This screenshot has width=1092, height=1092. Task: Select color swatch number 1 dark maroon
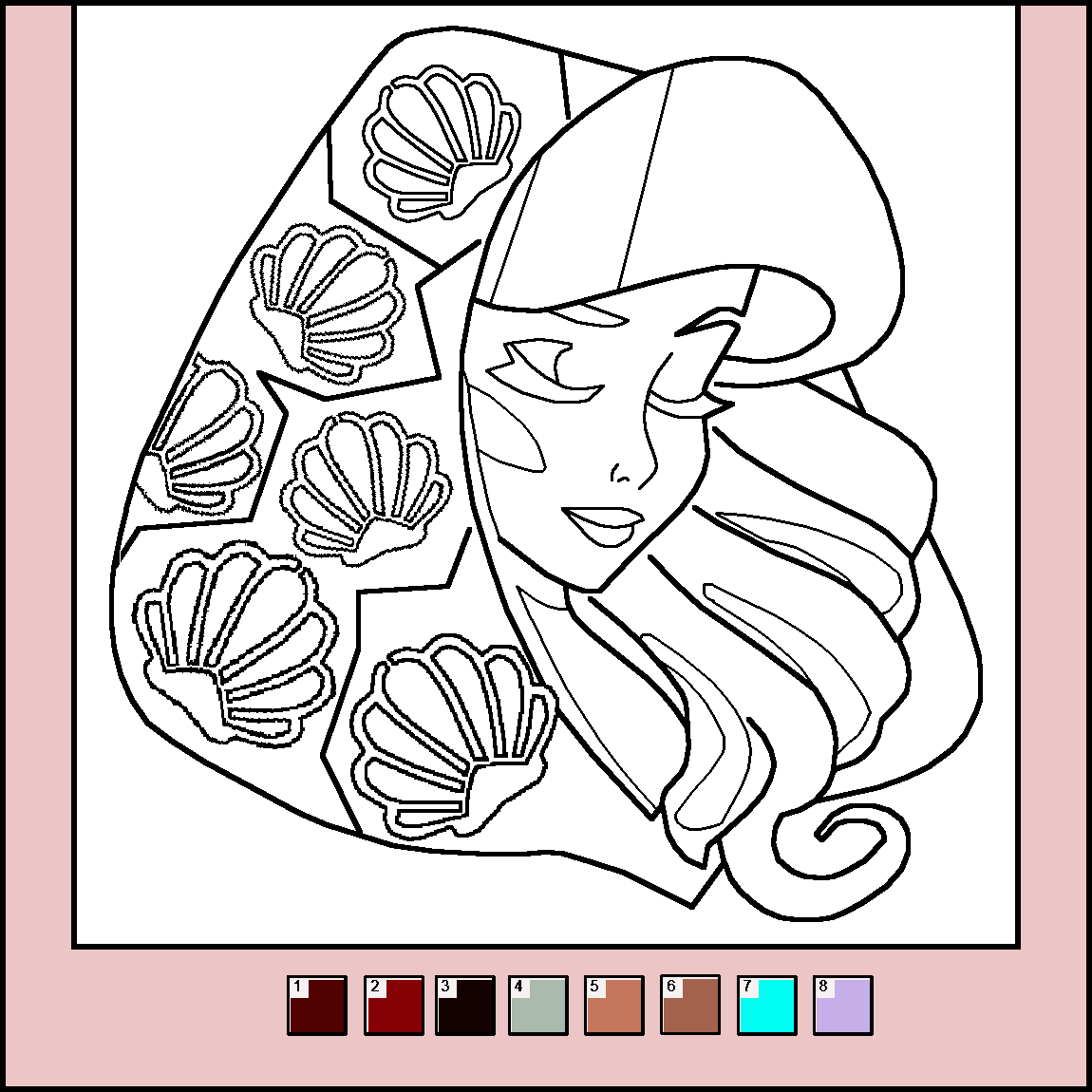coord(317,1006)
